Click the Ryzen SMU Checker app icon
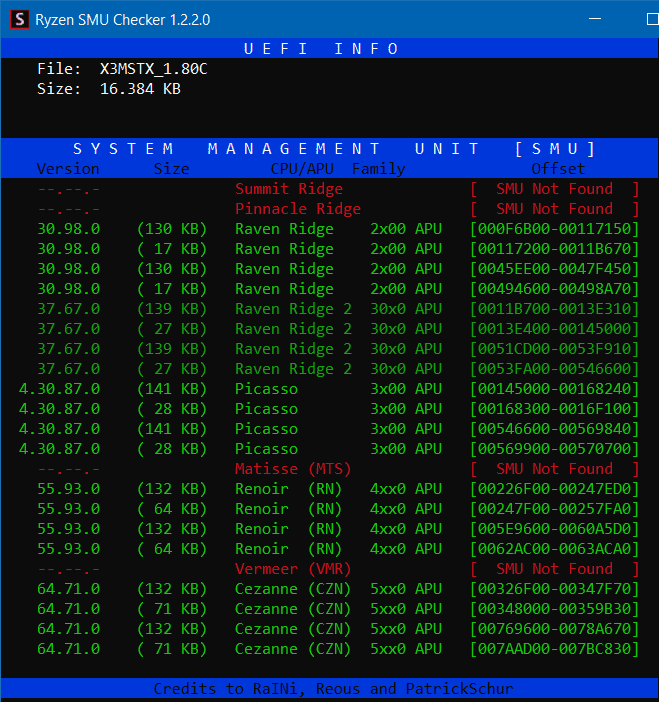The width and height of the screenshot is (659, 702). tap(20, 19)
